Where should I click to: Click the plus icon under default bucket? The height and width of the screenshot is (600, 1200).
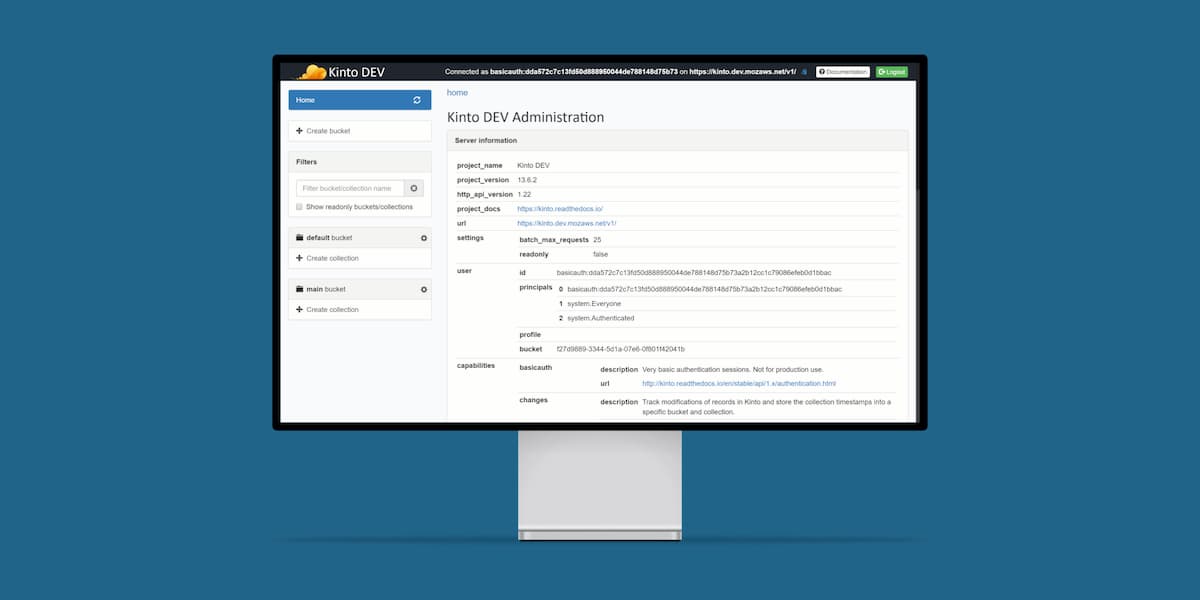point(299,258)
